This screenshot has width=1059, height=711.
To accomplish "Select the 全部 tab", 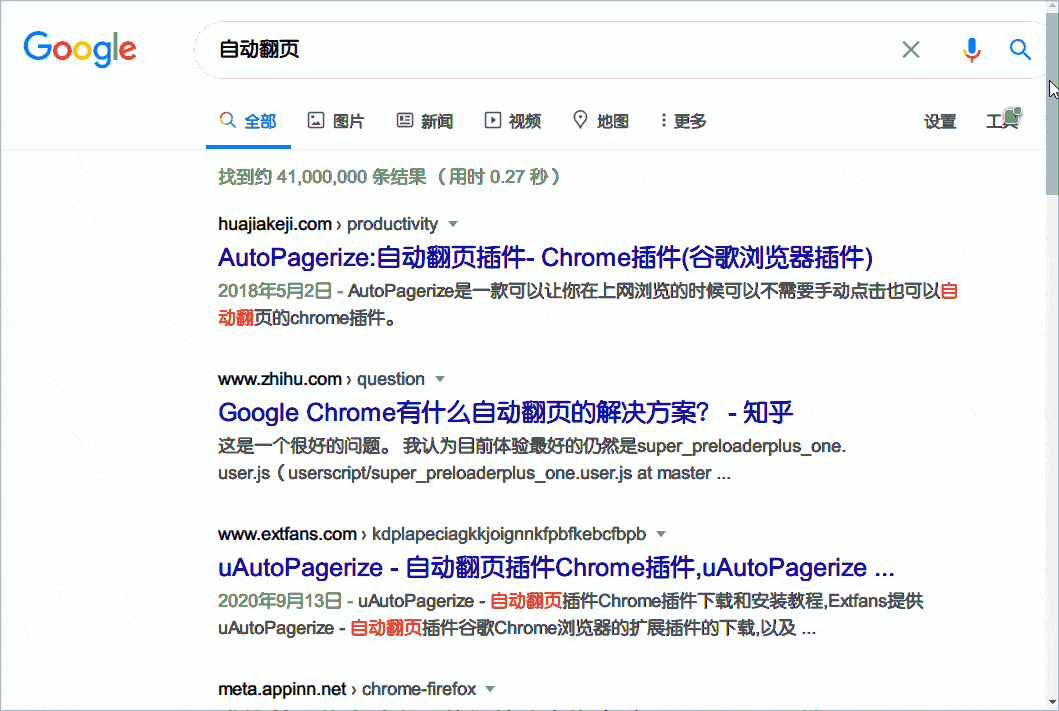I will pyautogui.click(x=248, y=121).
